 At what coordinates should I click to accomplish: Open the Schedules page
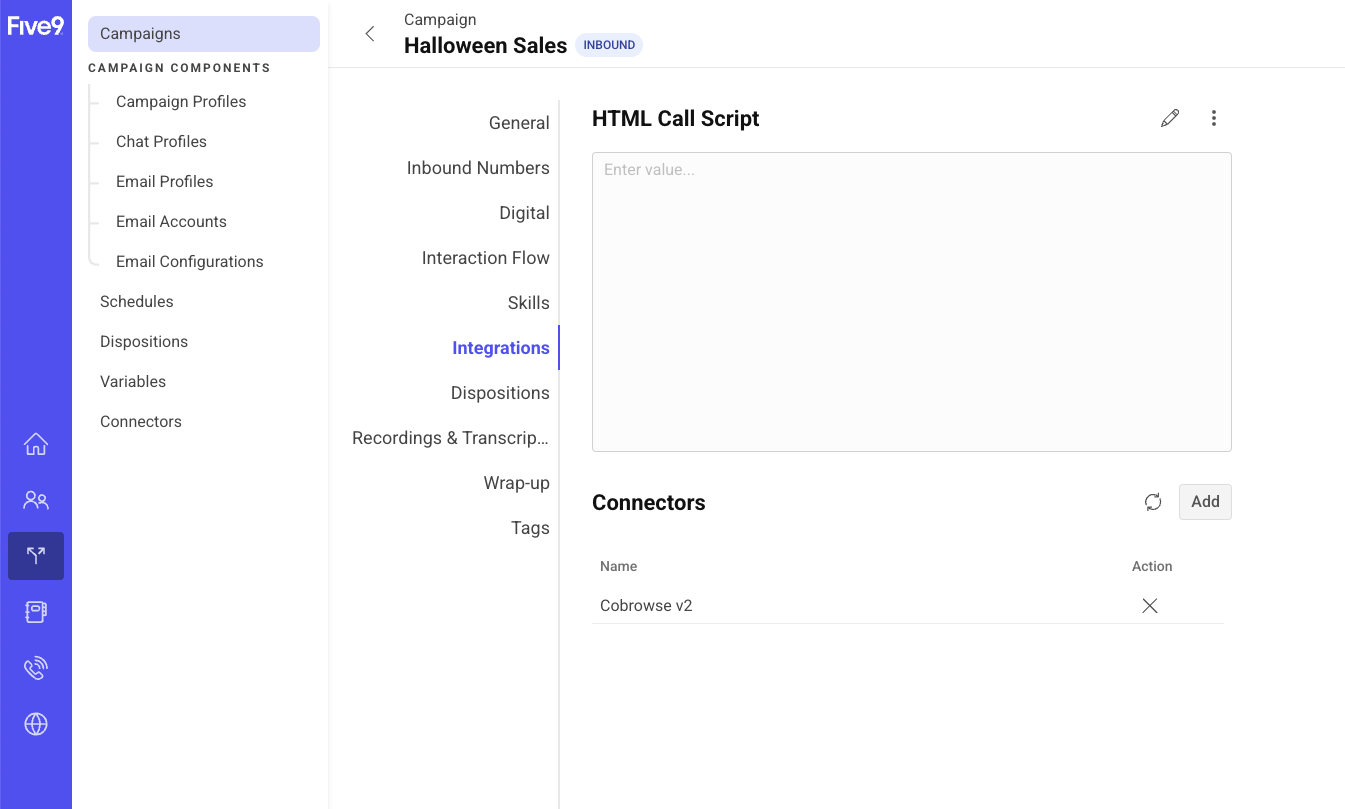tap(137, 302)
